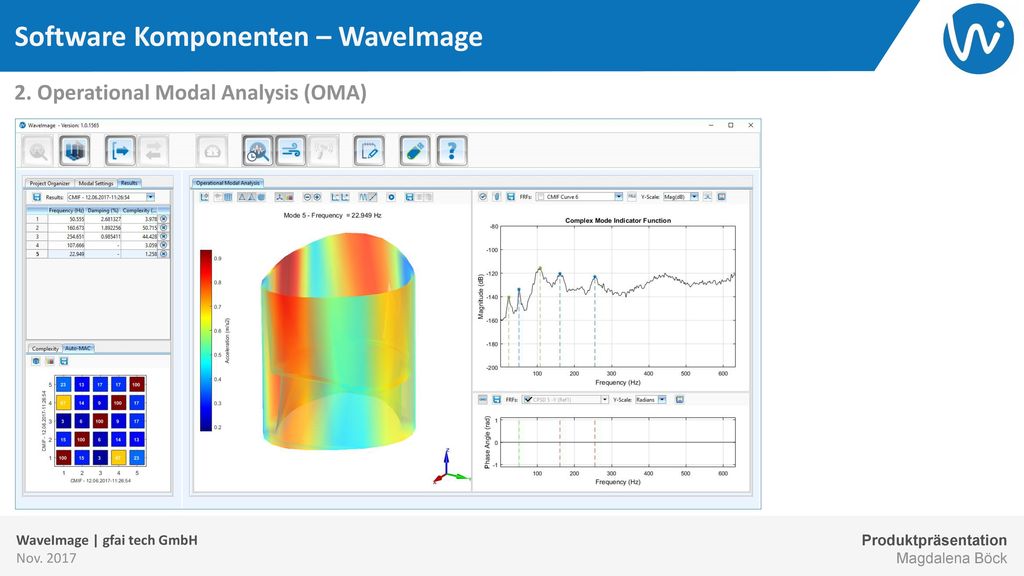This screenshot has width=1024, height=576.
Task: Click the complexity value 50.715
Action: click(150, 228)
